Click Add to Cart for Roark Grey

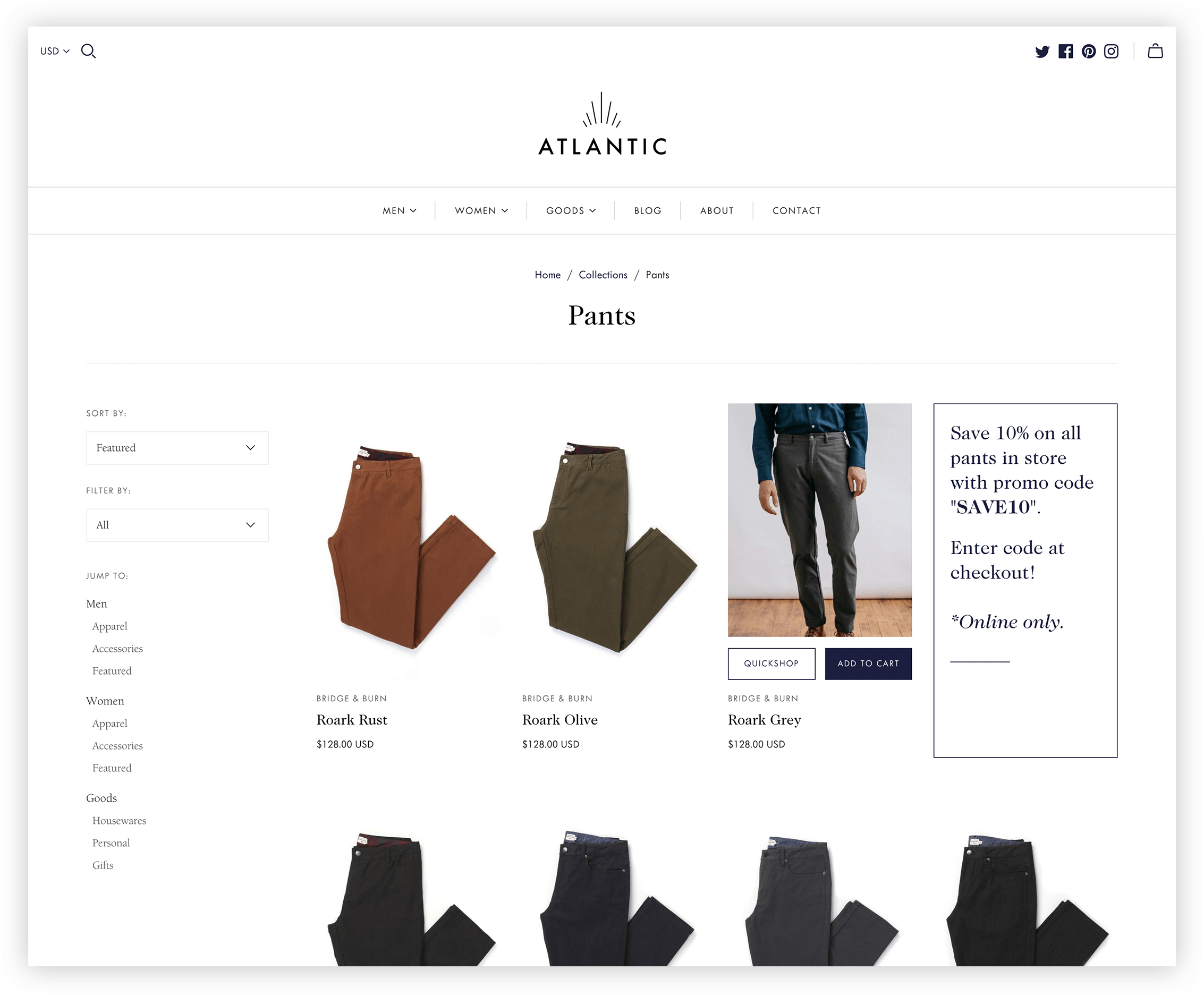[866, 663]
